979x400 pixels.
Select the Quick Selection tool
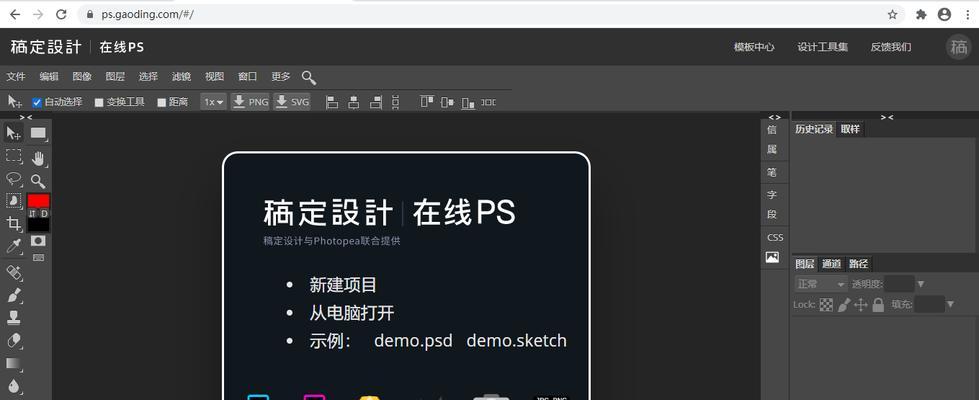click(14, 201)
